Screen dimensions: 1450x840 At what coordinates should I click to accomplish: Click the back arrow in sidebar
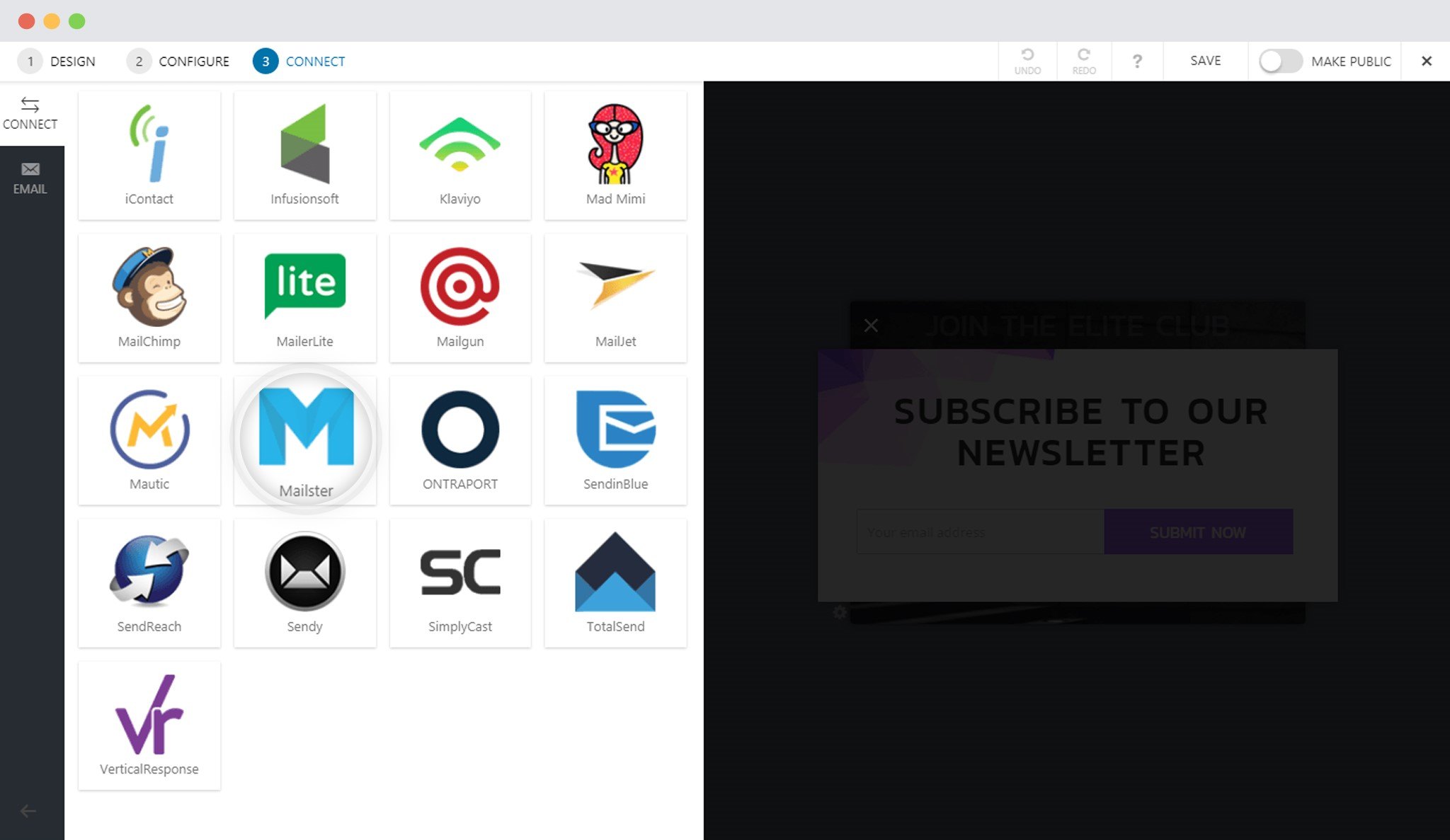point(28,811)
